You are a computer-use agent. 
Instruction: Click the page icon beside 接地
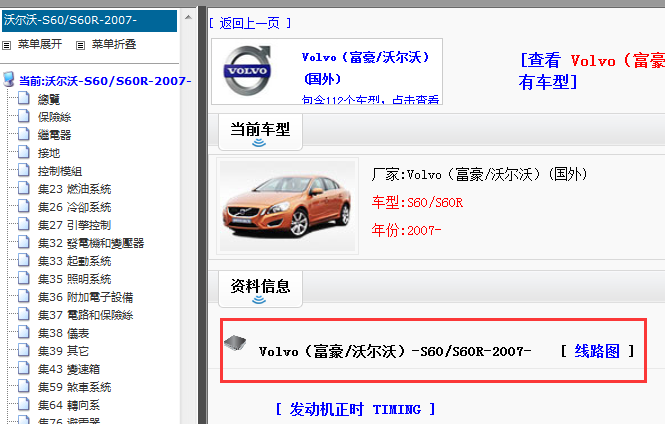pyautogui.click(x=24, y=152)
